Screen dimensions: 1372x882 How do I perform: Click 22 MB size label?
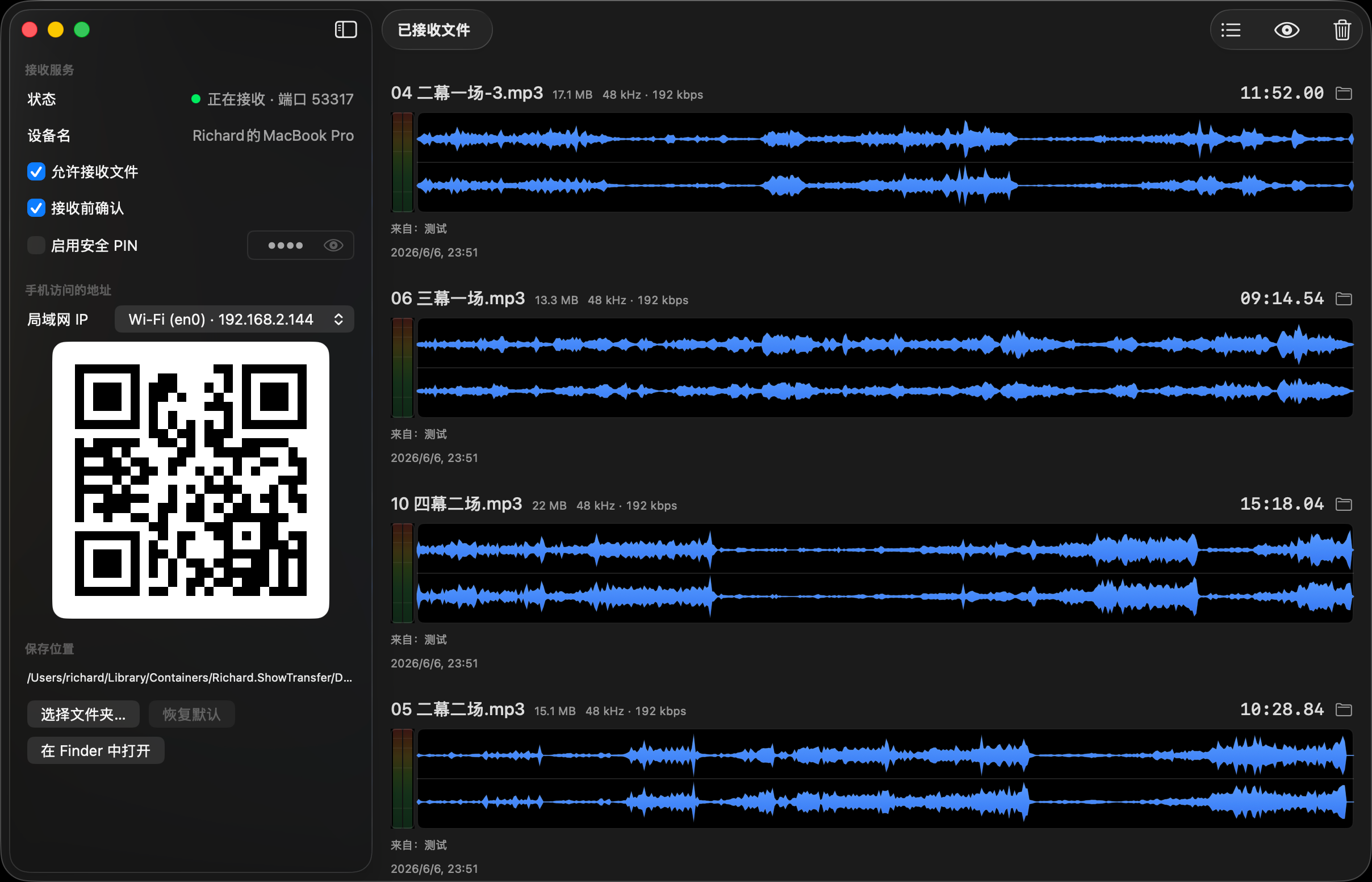(549, 506)
